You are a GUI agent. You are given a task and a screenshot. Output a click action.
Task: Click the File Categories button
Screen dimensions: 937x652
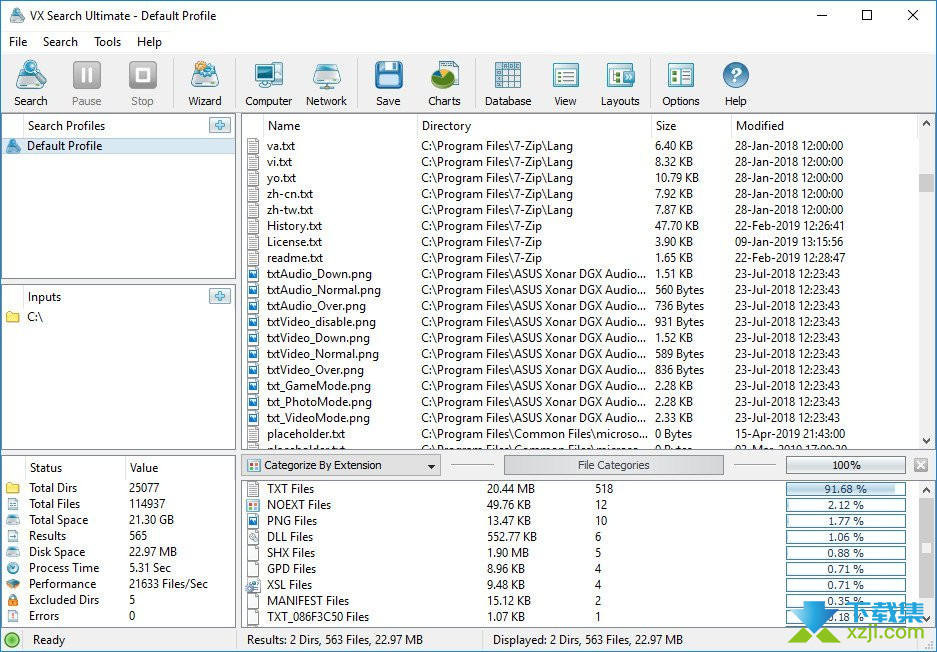tap(614, 465)
